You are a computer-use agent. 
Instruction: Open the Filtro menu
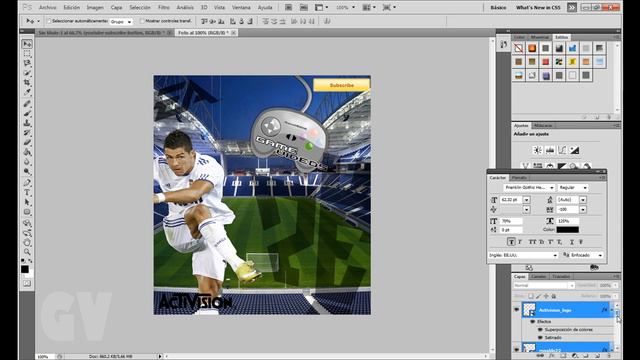tap(164, 7)
